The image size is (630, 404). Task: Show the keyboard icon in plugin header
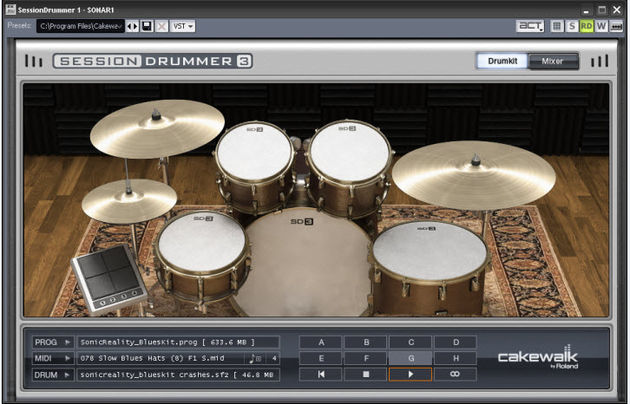pos(616,27)
